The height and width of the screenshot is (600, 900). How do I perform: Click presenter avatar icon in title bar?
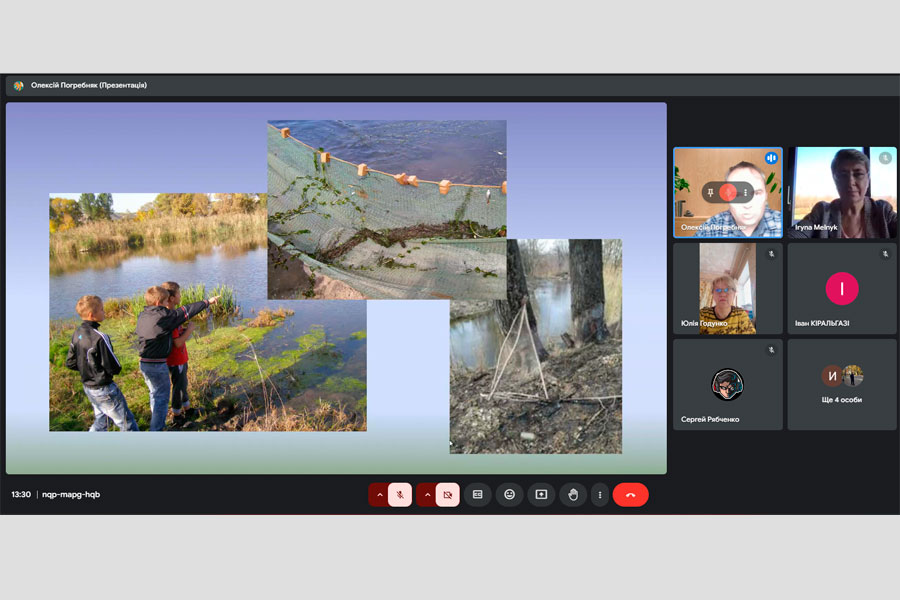point(18,86)
